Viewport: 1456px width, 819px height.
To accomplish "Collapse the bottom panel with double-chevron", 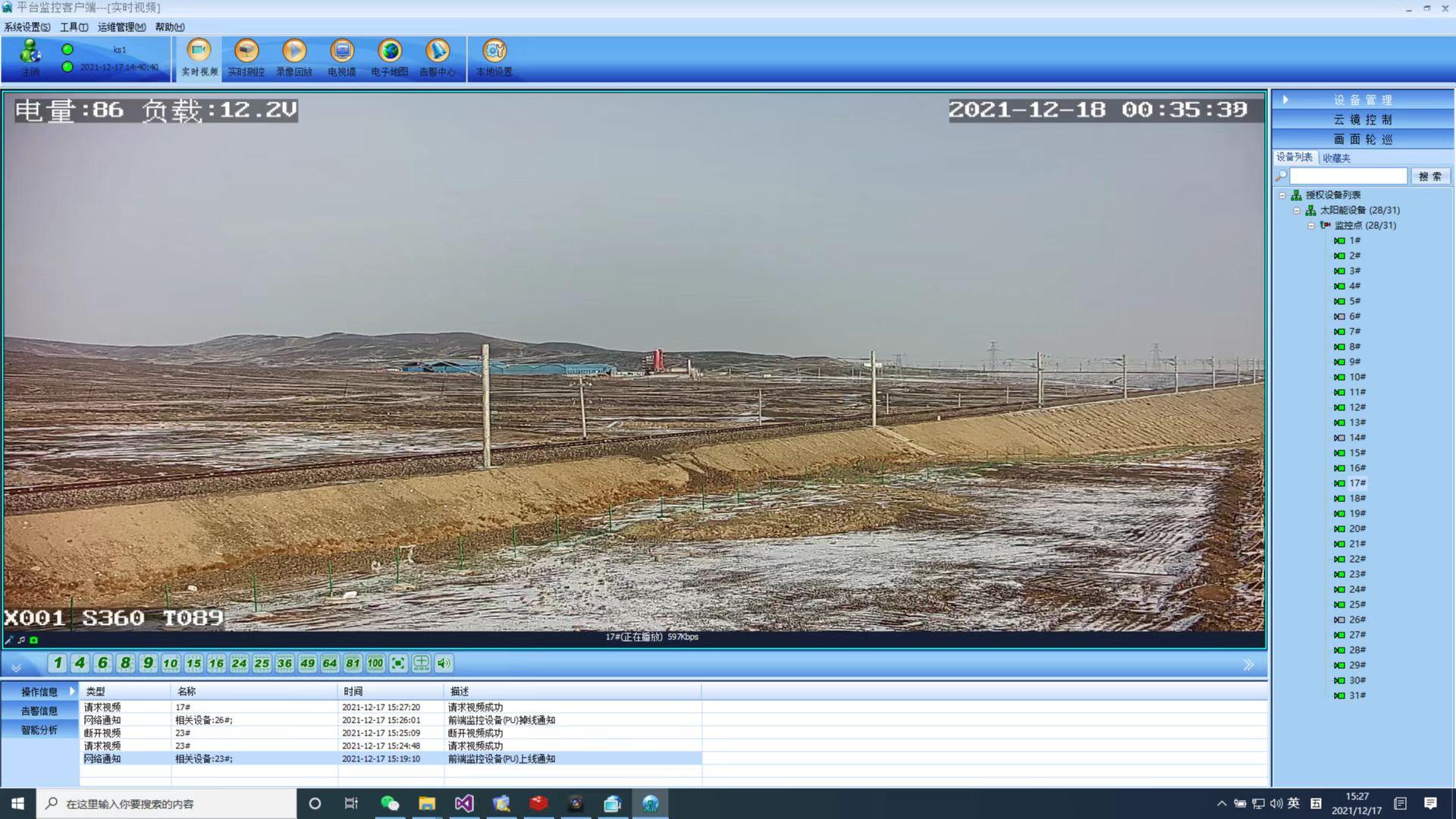I will point(16,667).
